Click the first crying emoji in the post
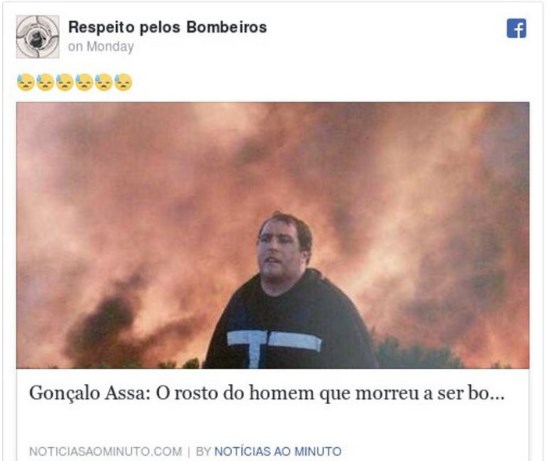Screen dimensions: 547x461 coord(25,82)
